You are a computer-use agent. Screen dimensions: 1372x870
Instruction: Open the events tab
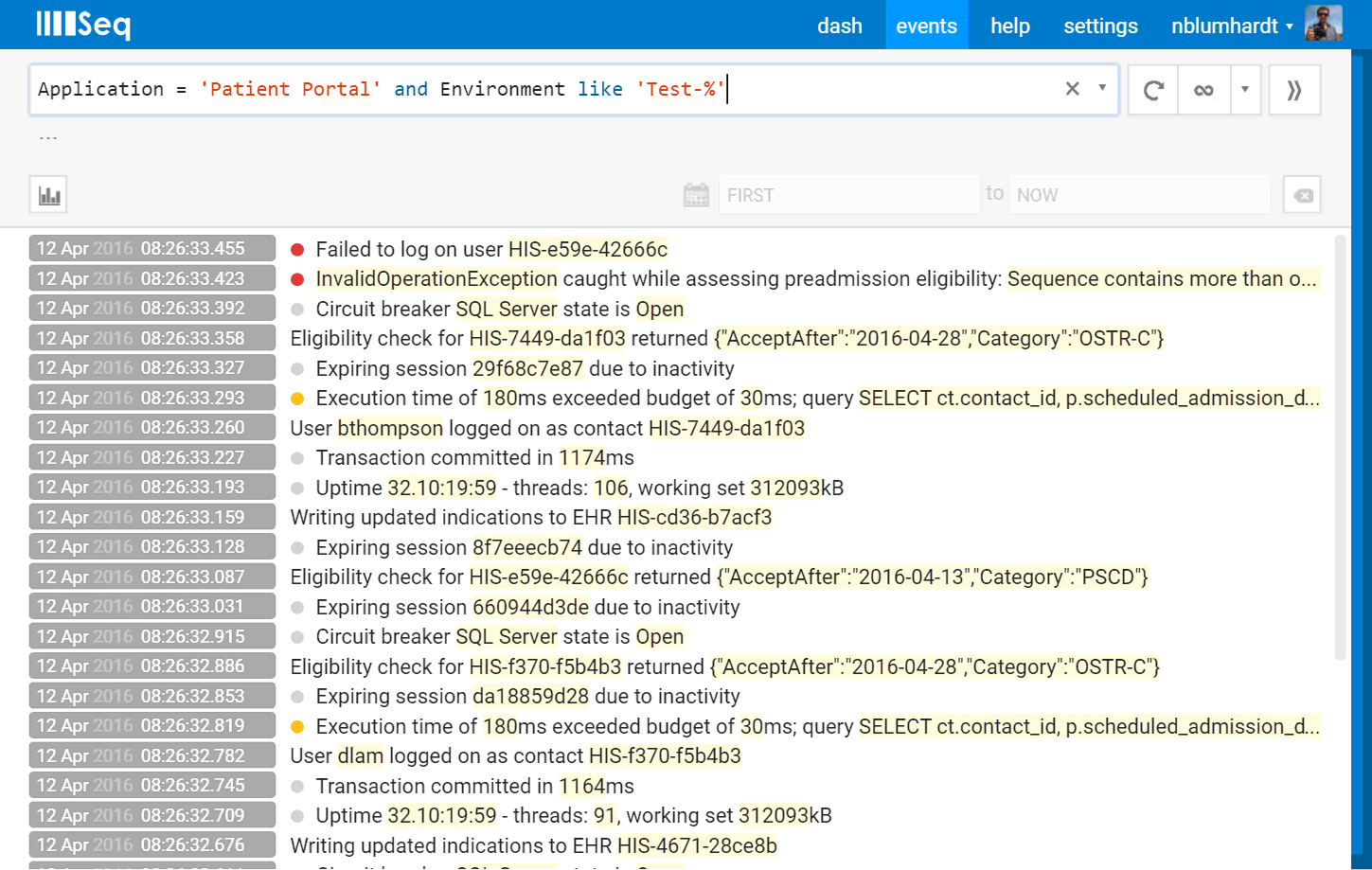point(926,26)
